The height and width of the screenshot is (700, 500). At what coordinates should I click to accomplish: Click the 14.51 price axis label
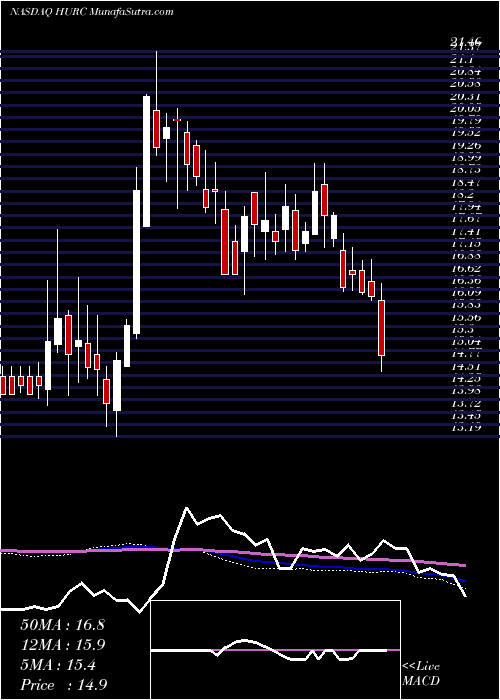pyautogui.click(x=465, y=367)
